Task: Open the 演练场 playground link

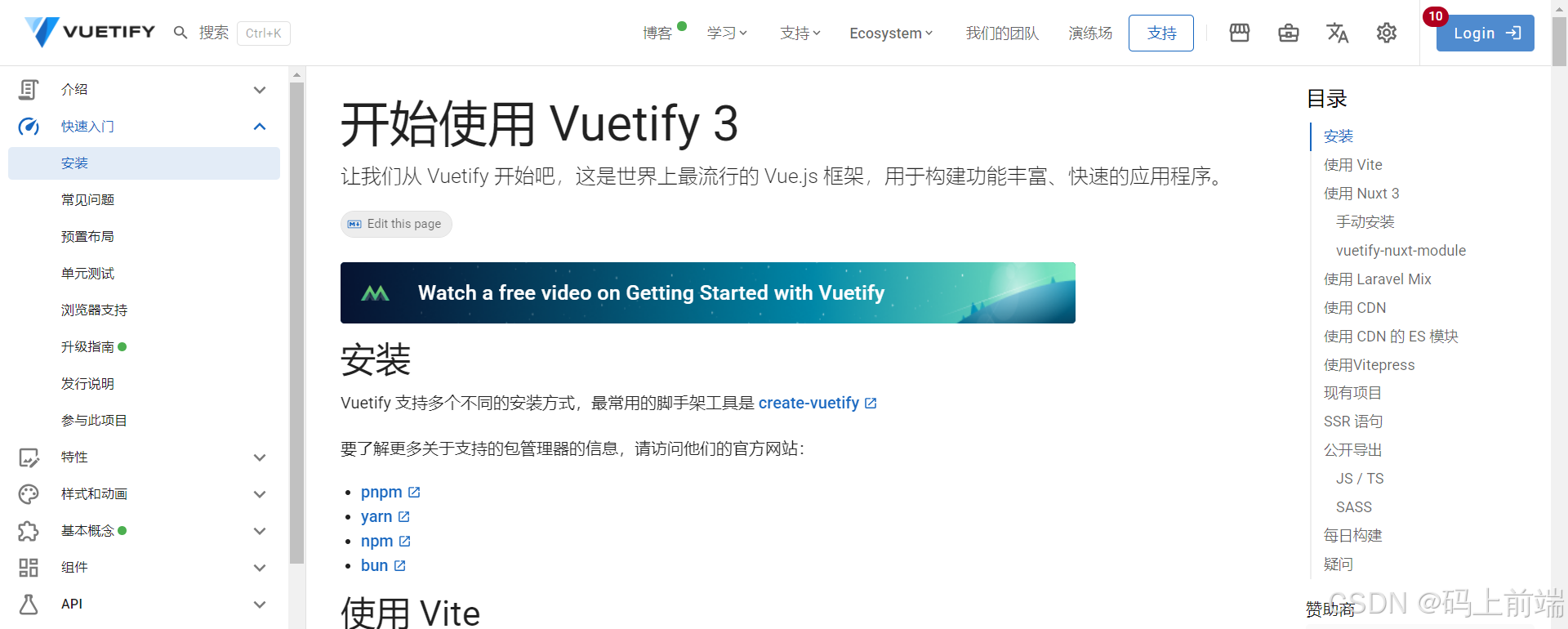Action: point(1090,33)
